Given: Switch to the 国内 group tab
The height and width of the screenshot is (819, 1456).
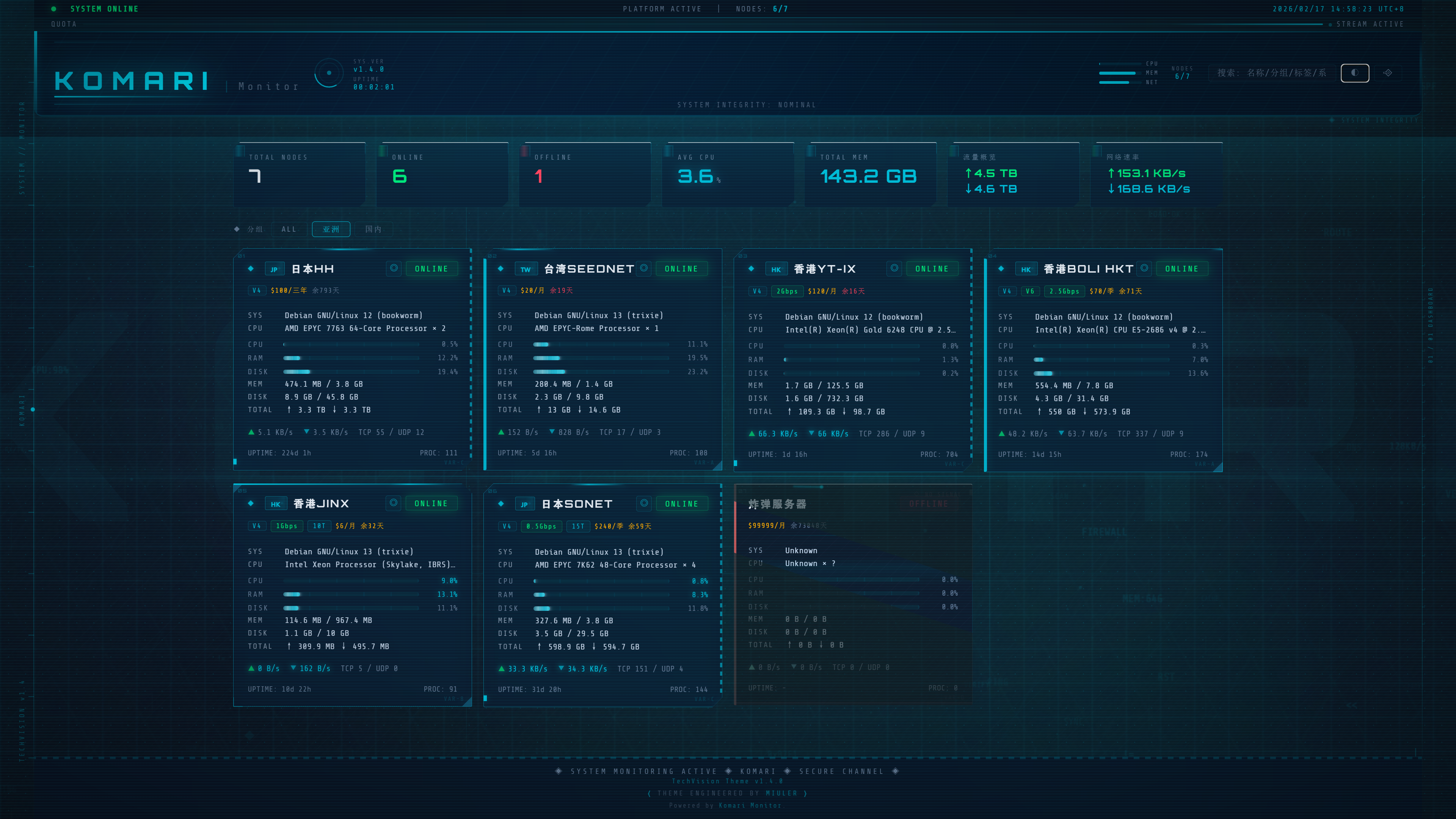Looking at the screenshot, I should pyautogui.click(x=373, y=229).
